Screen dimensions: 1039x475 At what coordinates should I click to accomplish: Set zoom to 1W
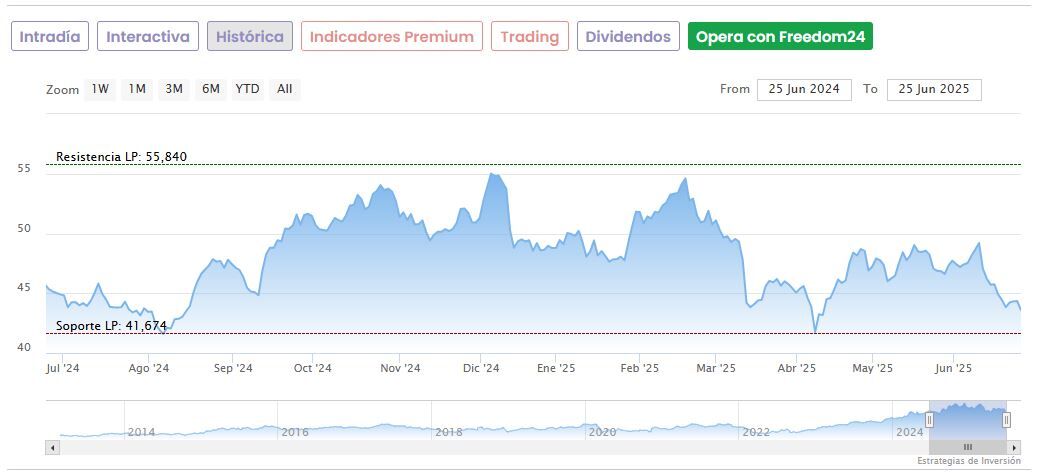[100, 89]
